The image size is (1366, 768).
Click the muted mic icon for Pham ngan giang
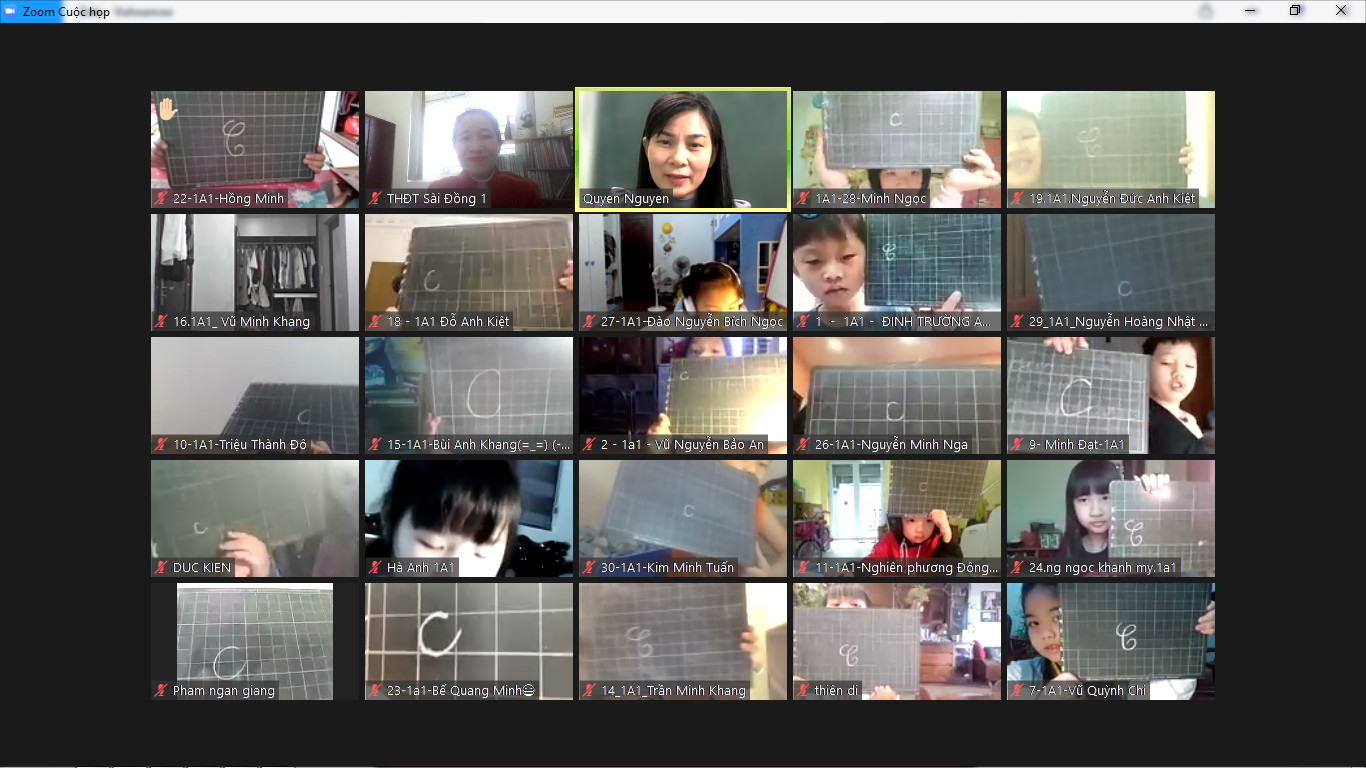[161, 691]
